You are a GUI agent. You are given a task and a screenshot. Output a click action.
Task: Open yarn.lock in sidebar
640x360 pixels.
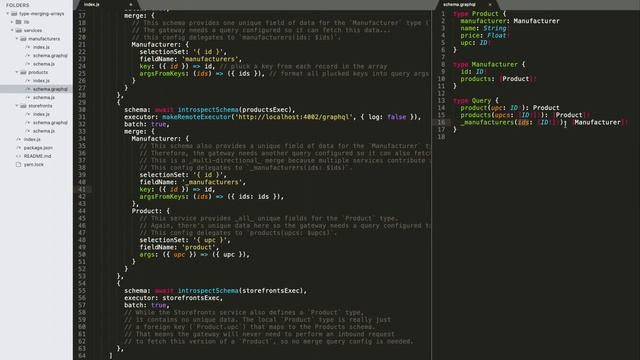point(33,164)
